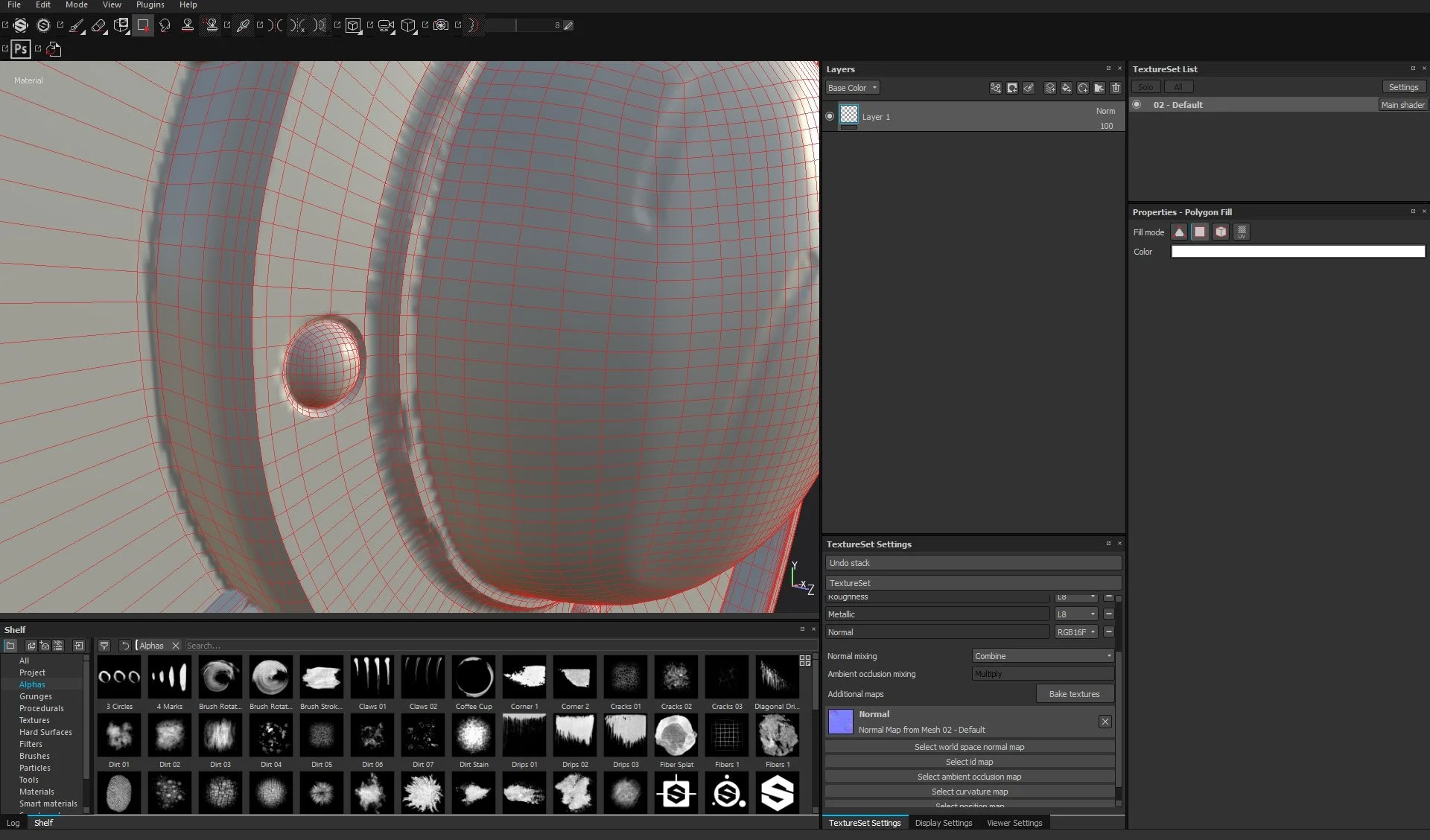The image size is (1430, 840).
Task: Toggle shelf thumbnail grid size icon
Action: (x=805, y=661)
